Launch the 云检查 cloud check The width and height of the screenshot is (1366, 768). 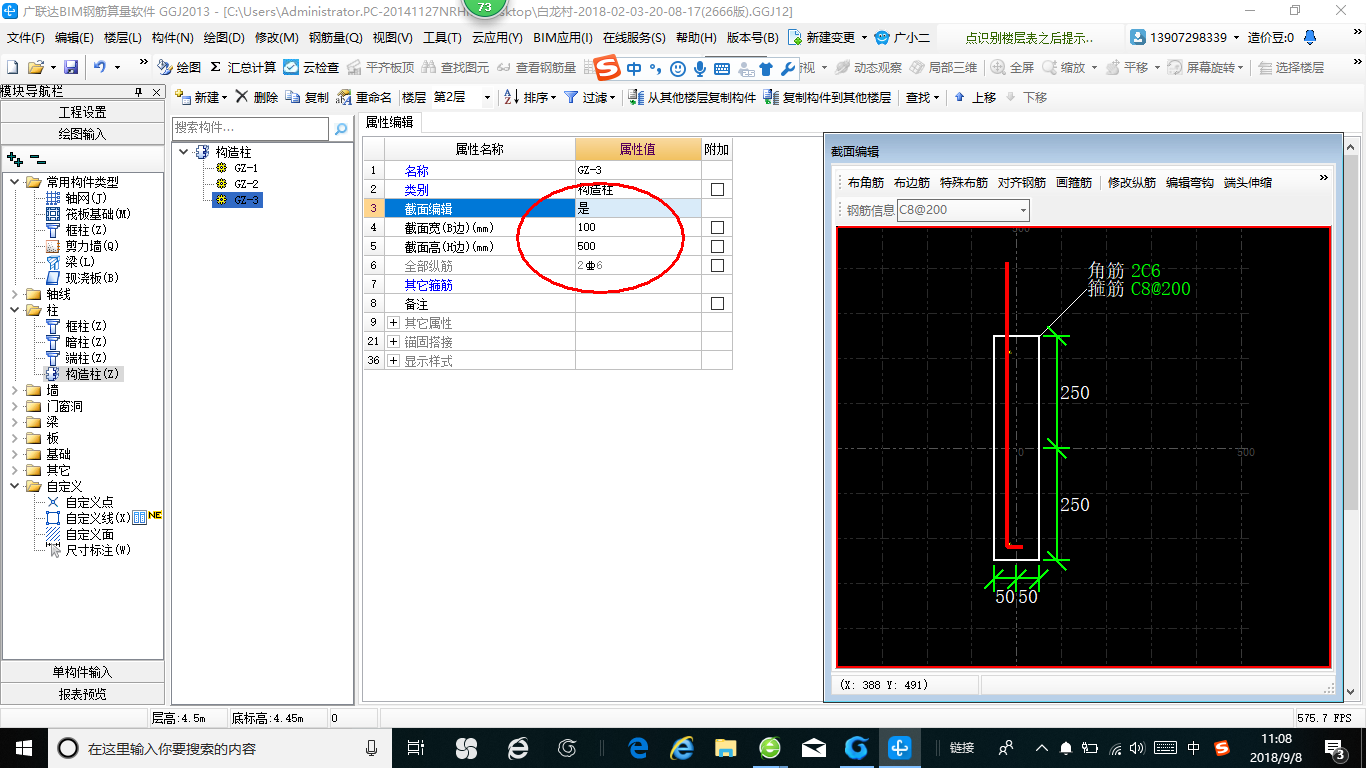click(x=311, y=67)
